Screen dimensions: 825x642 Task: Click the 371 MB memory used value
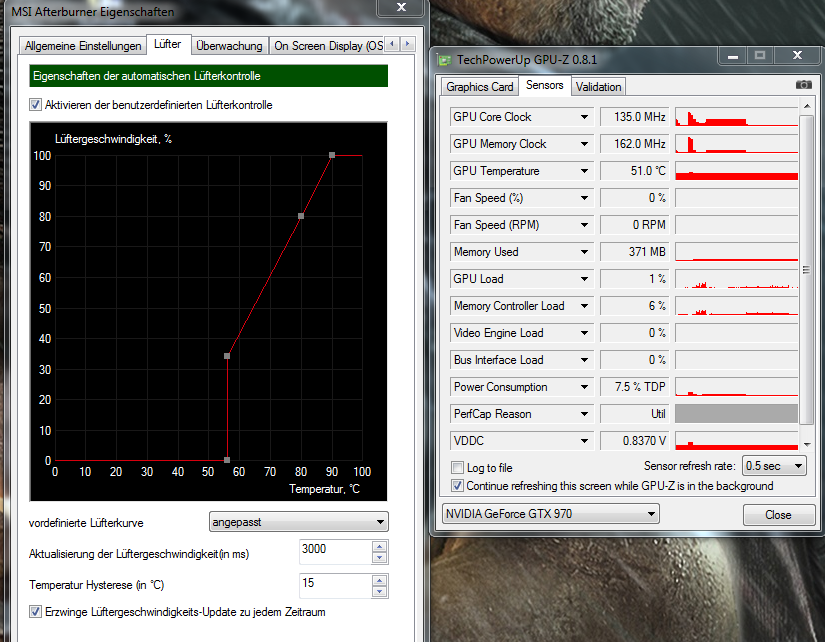(x=634, y=252)
